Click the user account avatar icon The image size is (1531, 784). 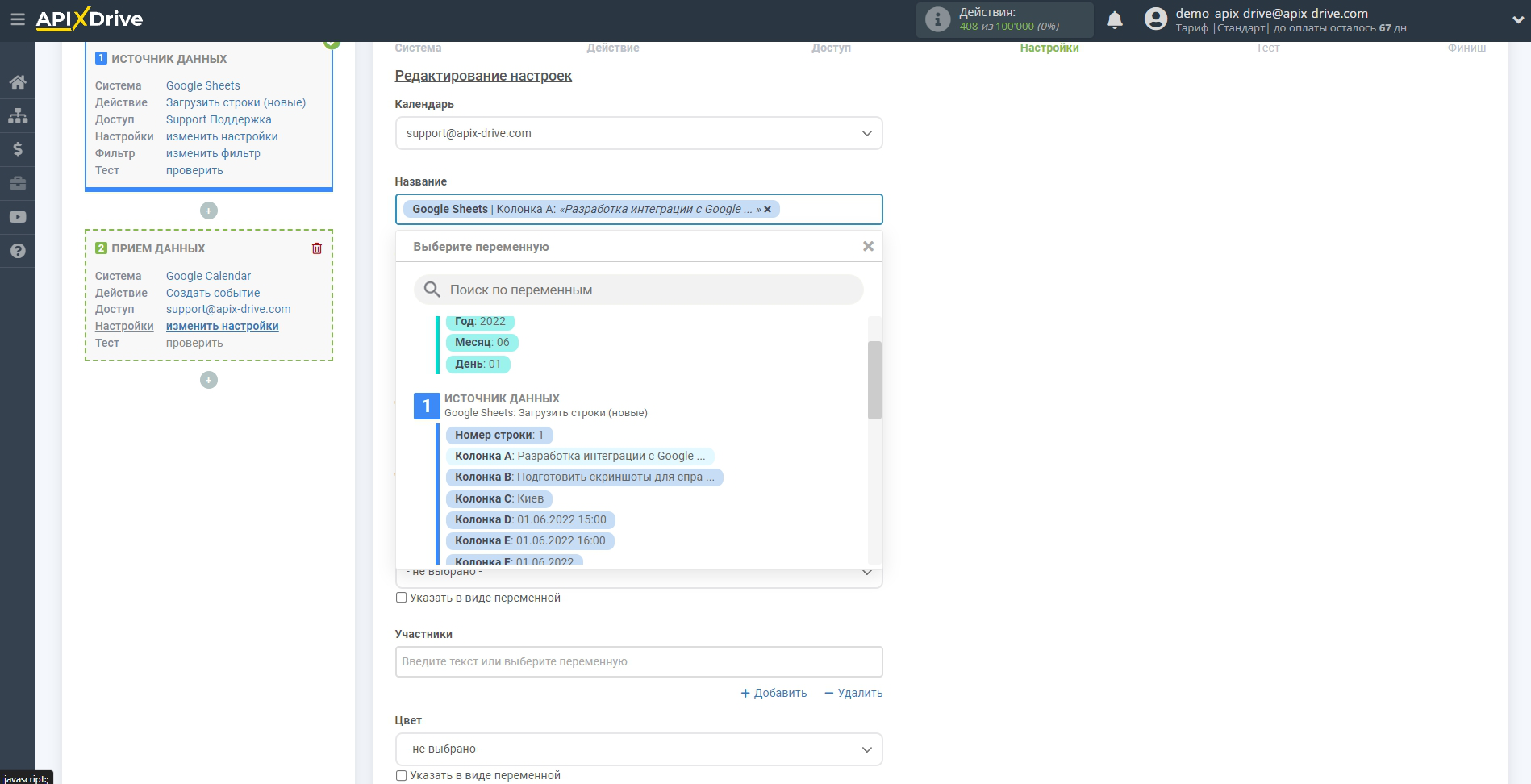tap(1156, 19)
